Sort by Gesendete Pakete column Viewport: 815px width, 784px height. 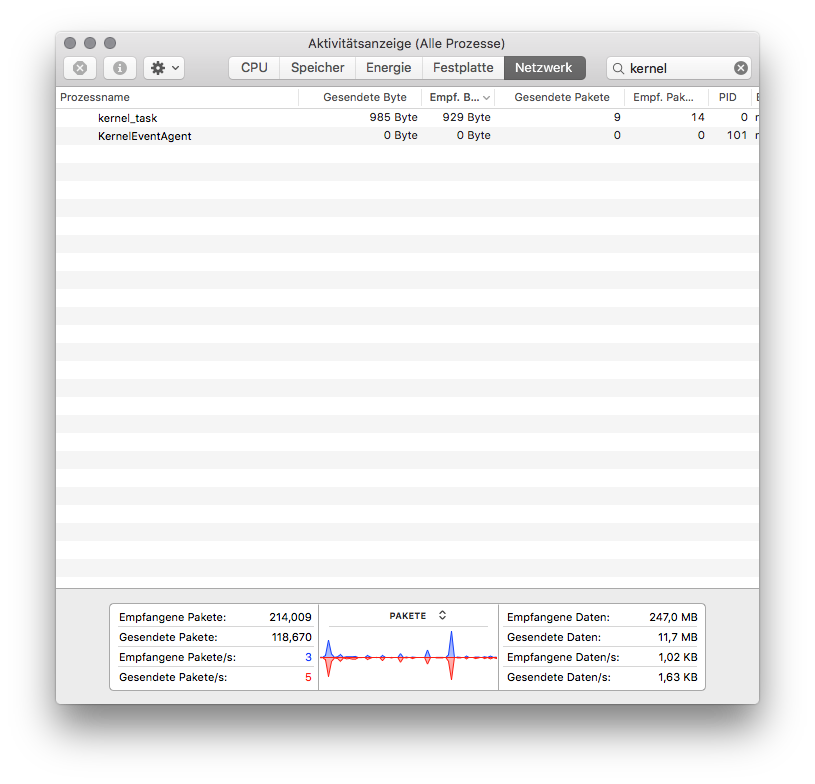pyautogui.click(x=561, y=97)
